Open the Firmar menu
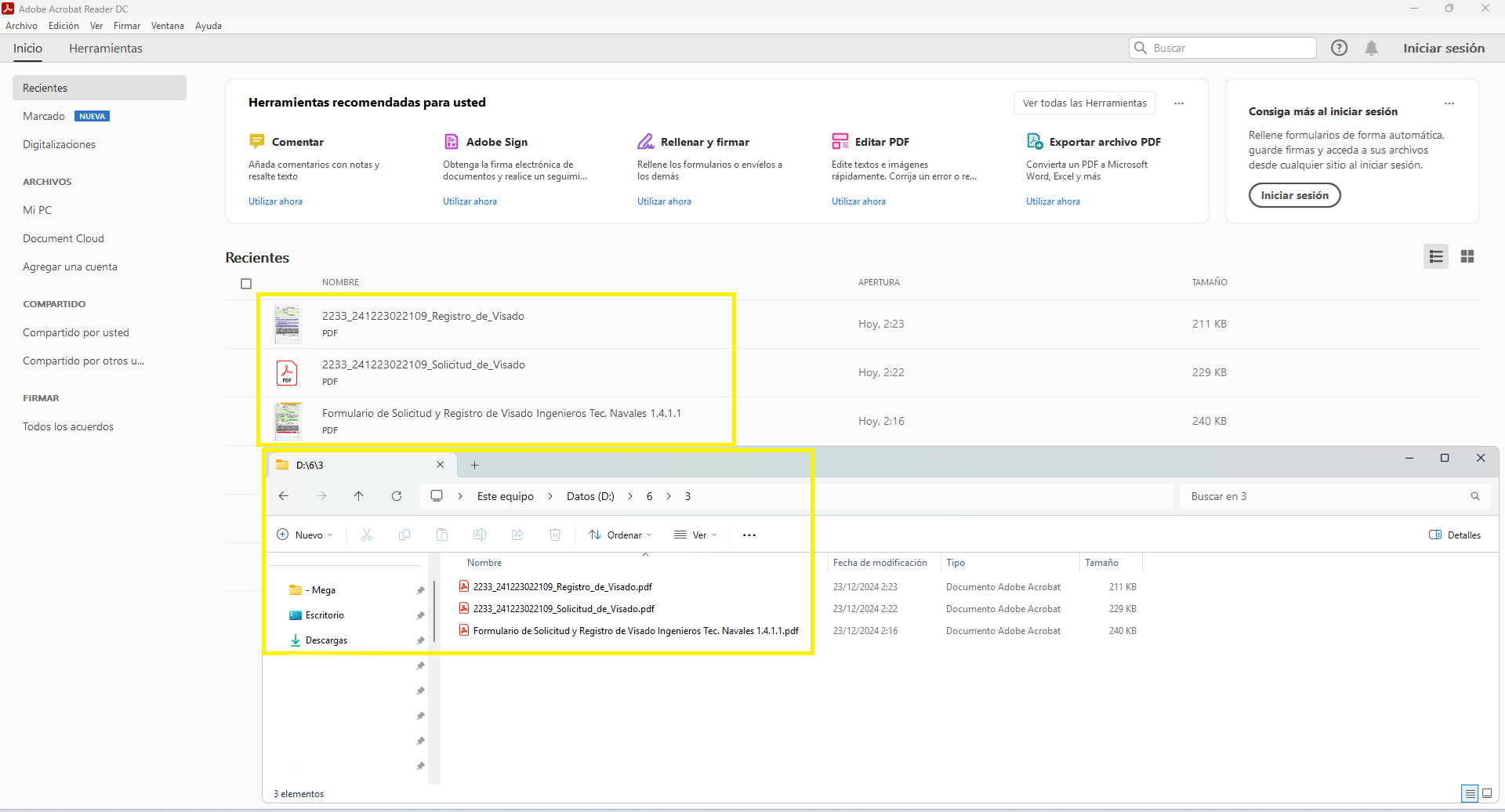The height and width of the screenshot is (812, 1505). [x=127, y=26]
